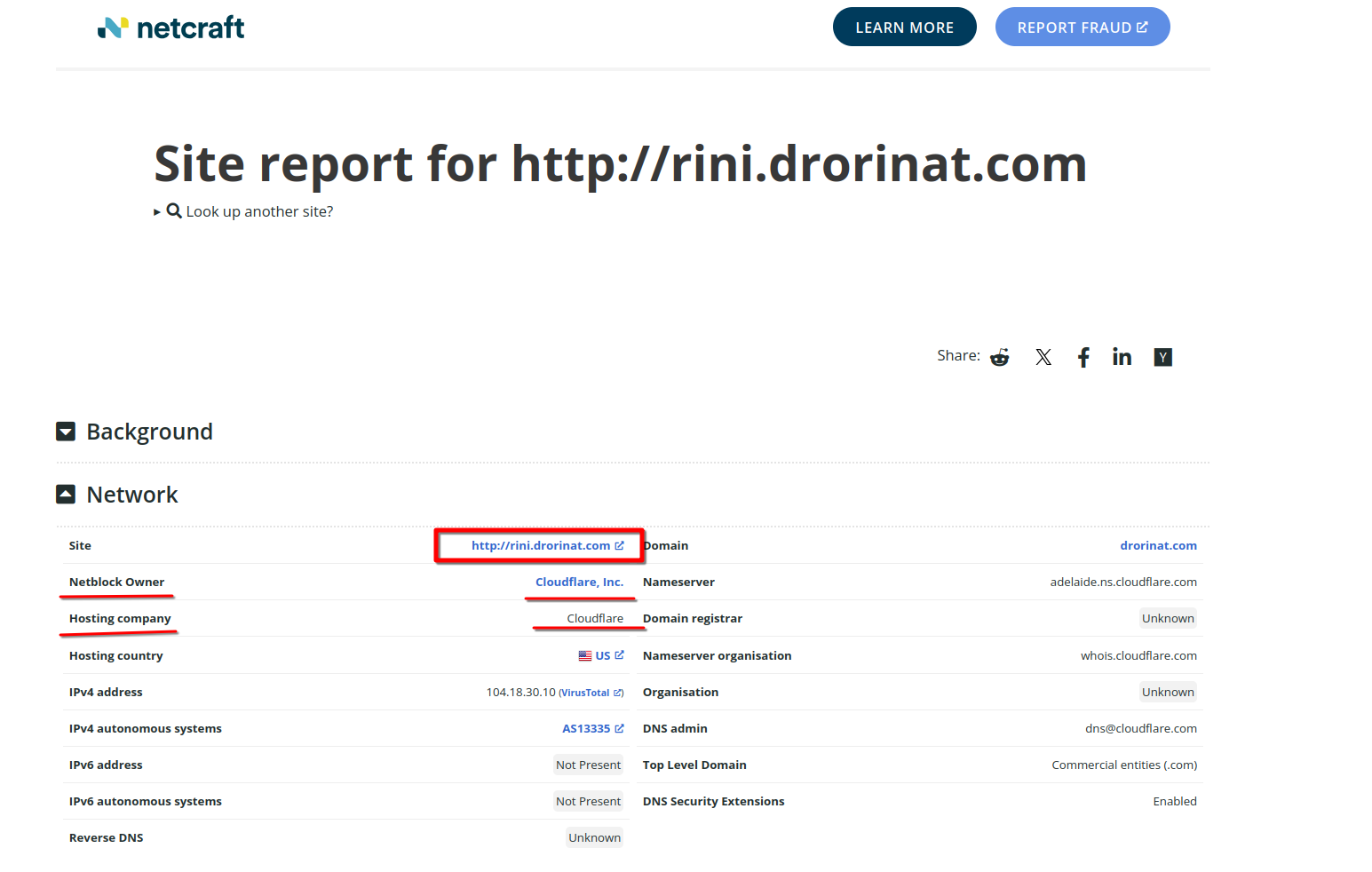1372x872 pixels.
Task: Click the Netcraft logo
Action: click(171, 28)
